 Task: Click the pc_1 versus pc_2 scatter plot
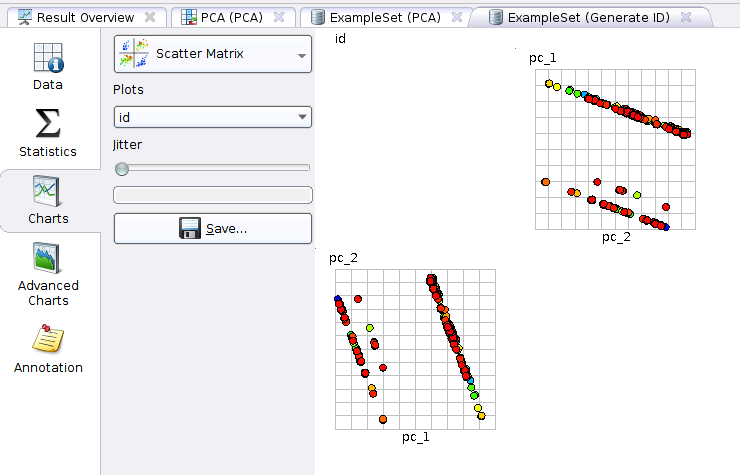pyautogui.click(x=614, y=150)
